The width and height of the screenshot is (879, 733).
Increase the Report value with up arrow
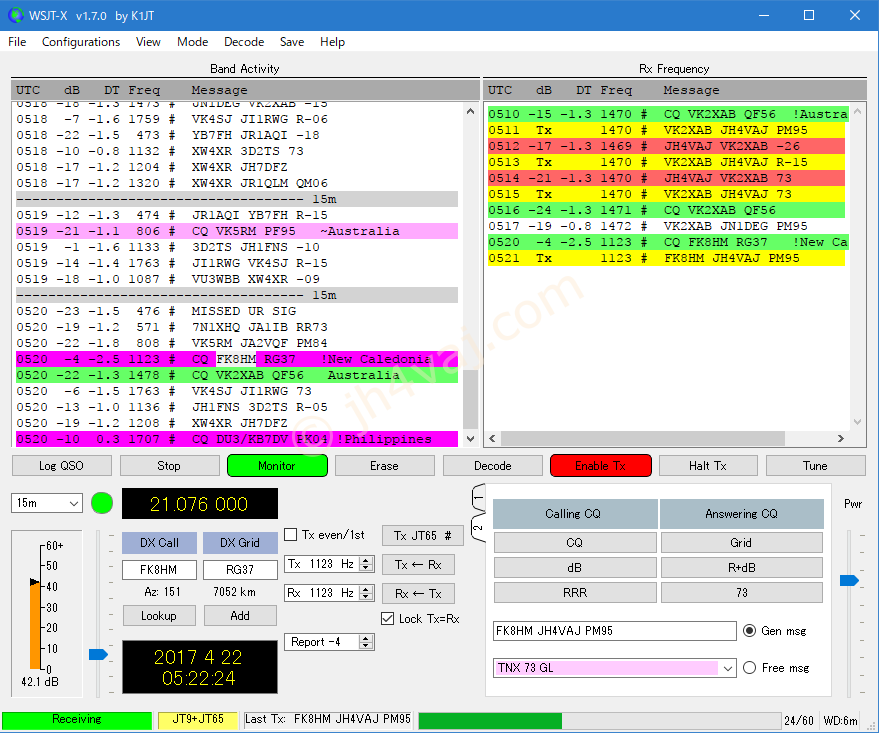[366, 638]
